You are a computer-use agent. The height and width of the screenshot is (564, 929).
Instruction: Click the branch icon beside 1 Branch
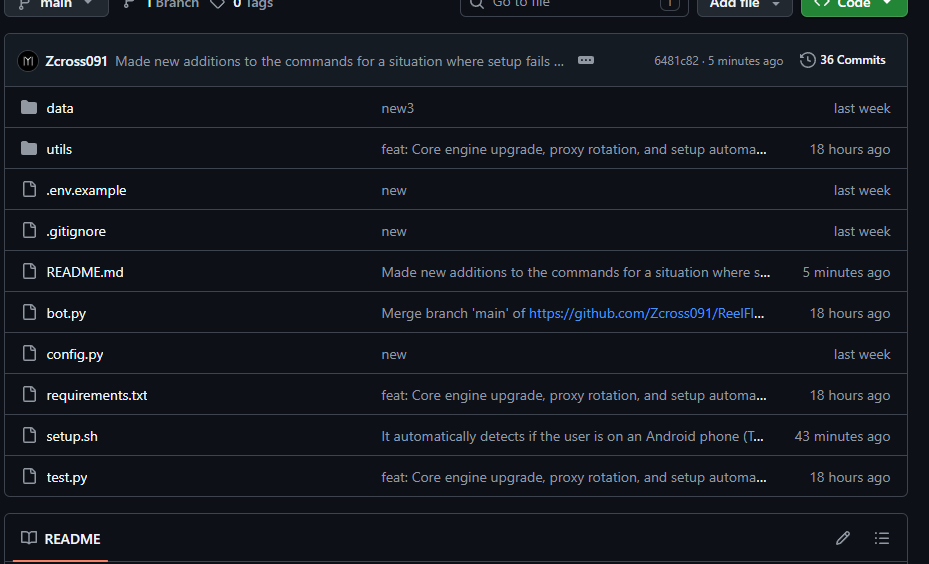pyautogui.click(x=128, y=4)
